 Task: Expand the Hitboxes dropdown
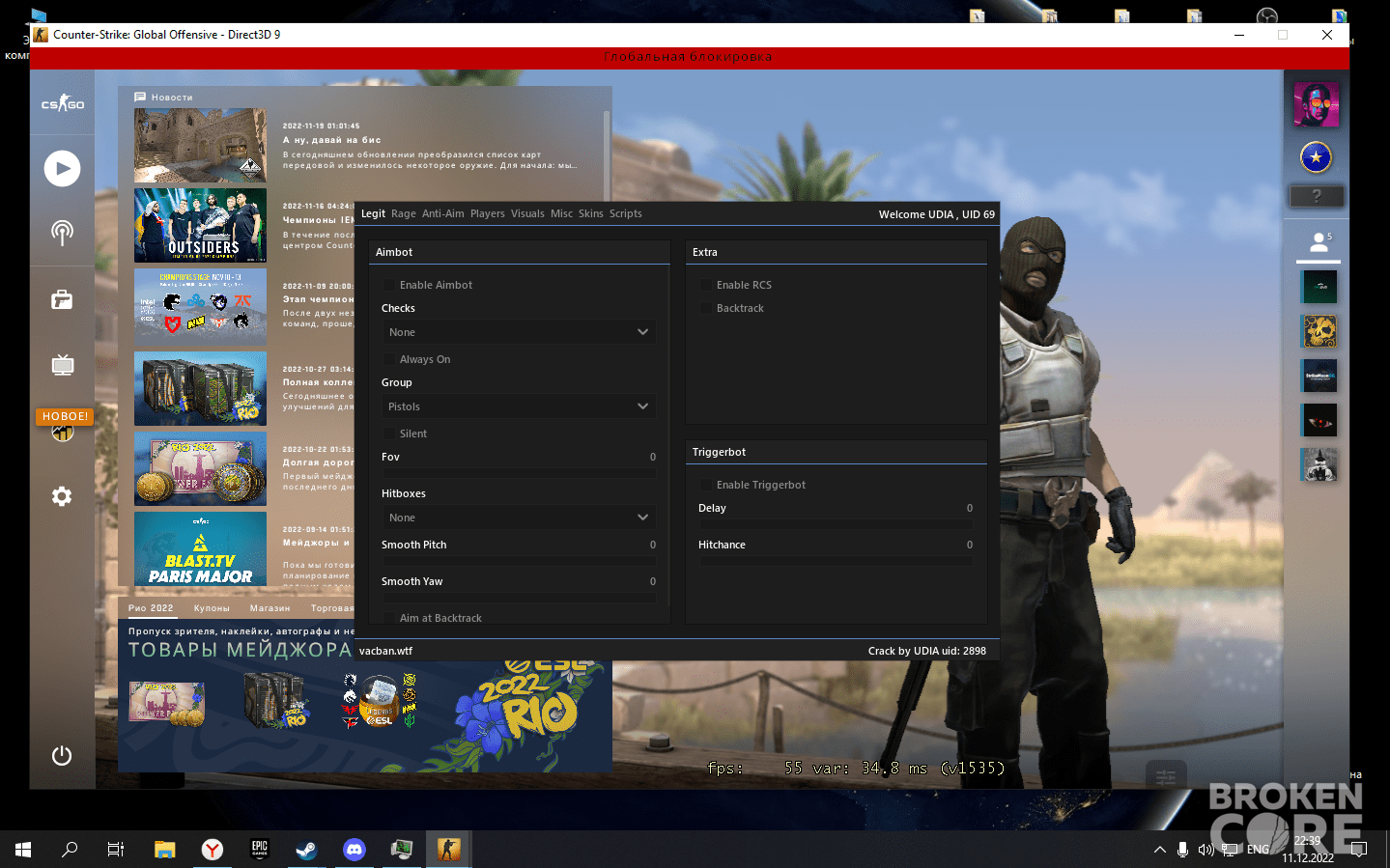(x=519, y=518)
